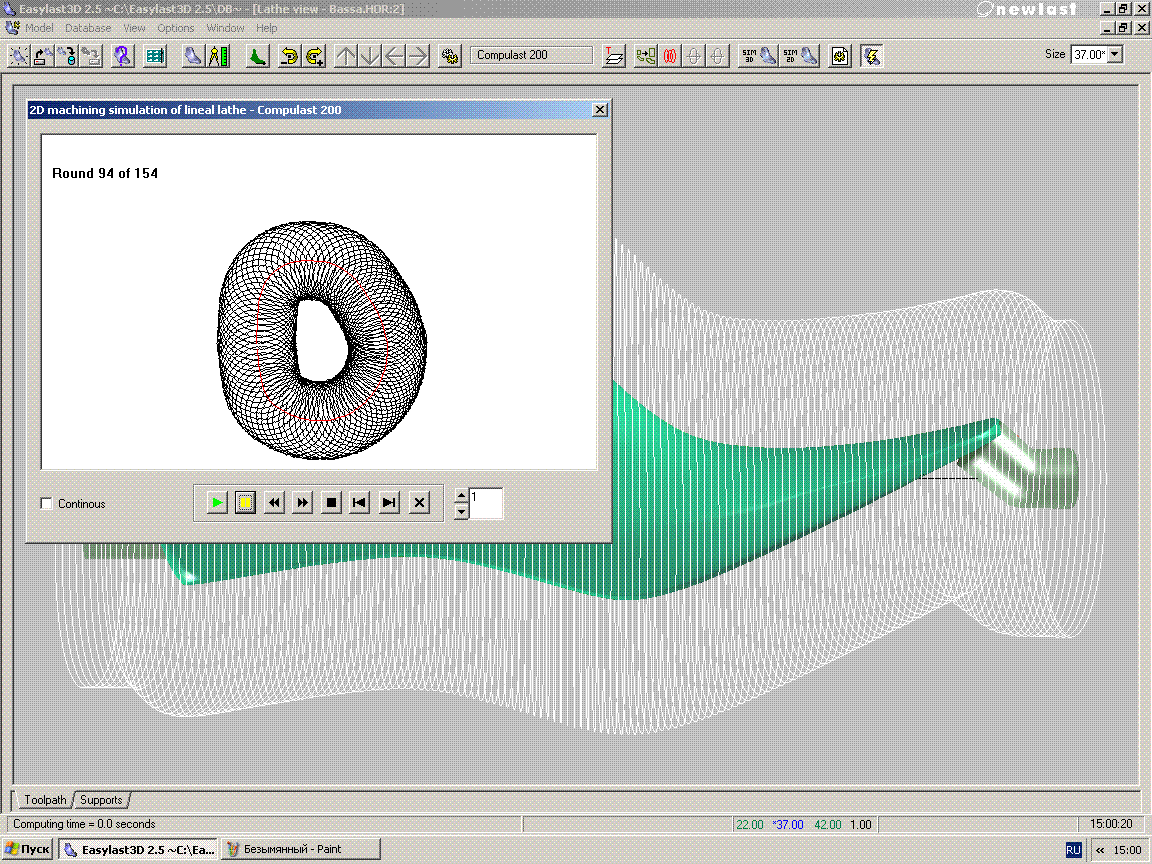This screenshot has height=864, width=1152.
Task: Increase step value with spinner up arrow
Action: [x=460, y=495]
